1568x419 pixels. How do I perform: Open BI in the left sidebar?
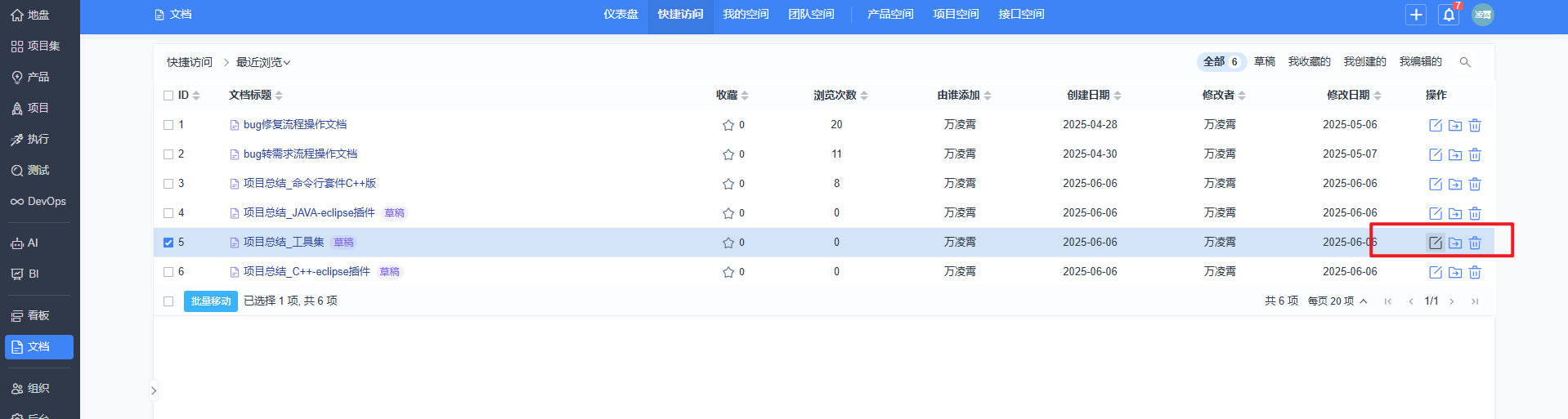[x=25, y=274]
